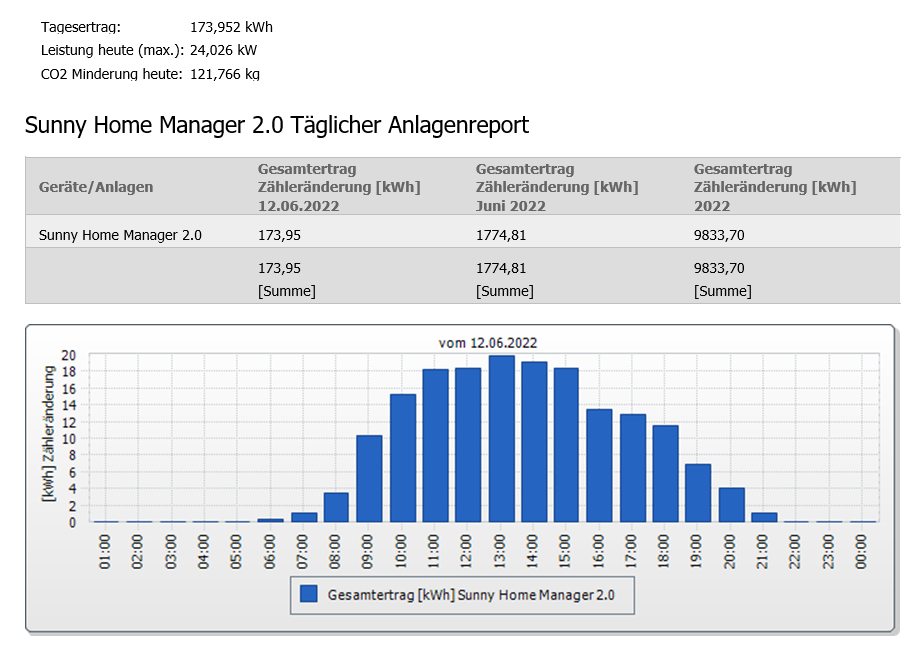
Task: Click the 19:00 bar in chart
Action: 698,492
